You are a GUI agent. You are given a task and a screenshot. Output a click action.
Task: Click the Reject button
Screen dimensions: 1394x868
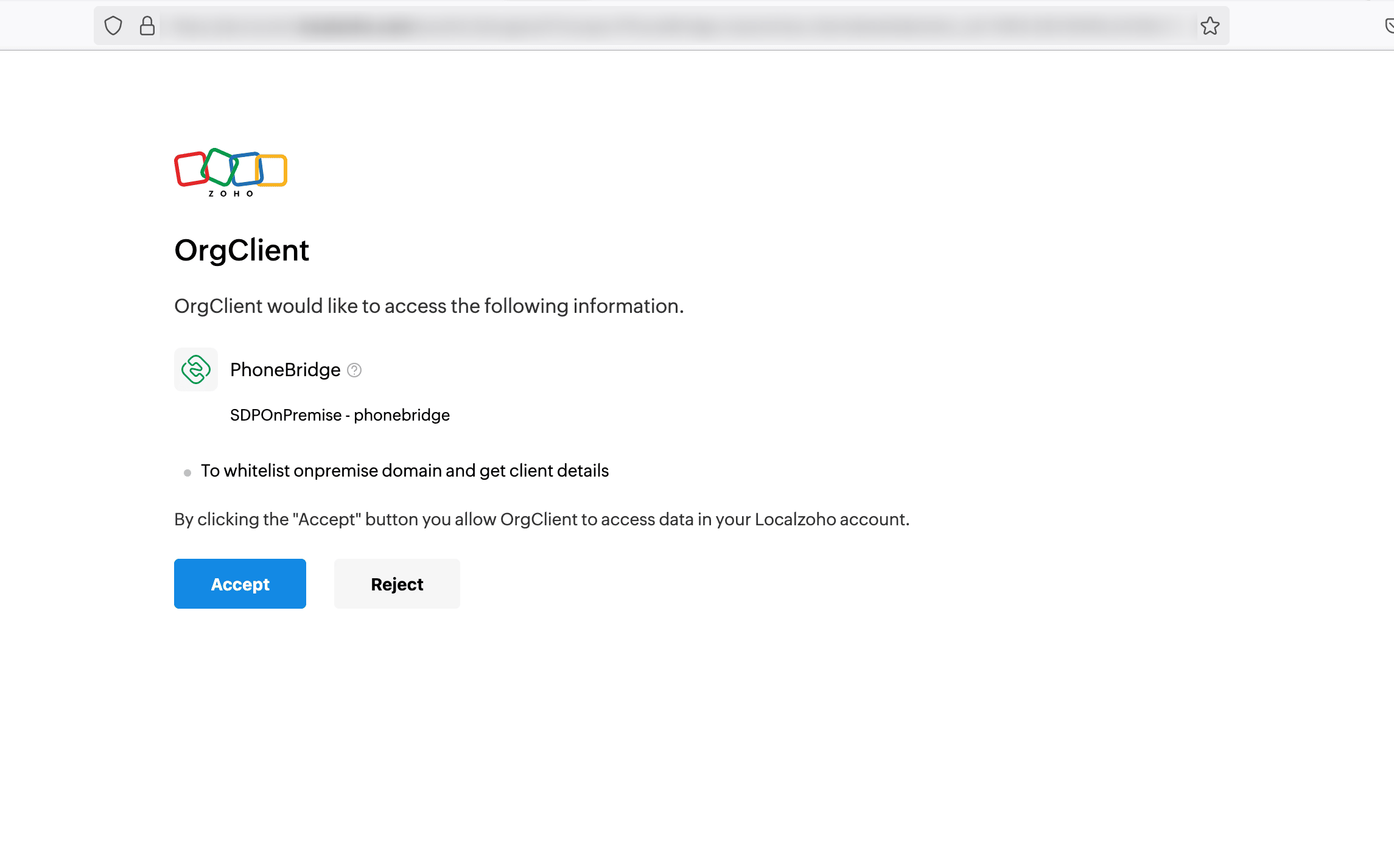click(397, 584)
